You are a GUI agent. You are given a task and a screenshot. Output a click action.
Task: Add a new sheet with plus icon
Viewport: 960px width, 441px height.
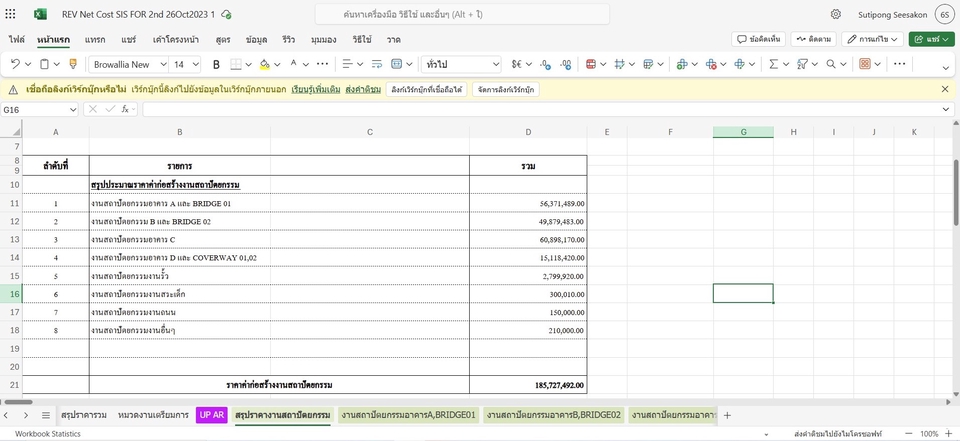pos(727,415)
